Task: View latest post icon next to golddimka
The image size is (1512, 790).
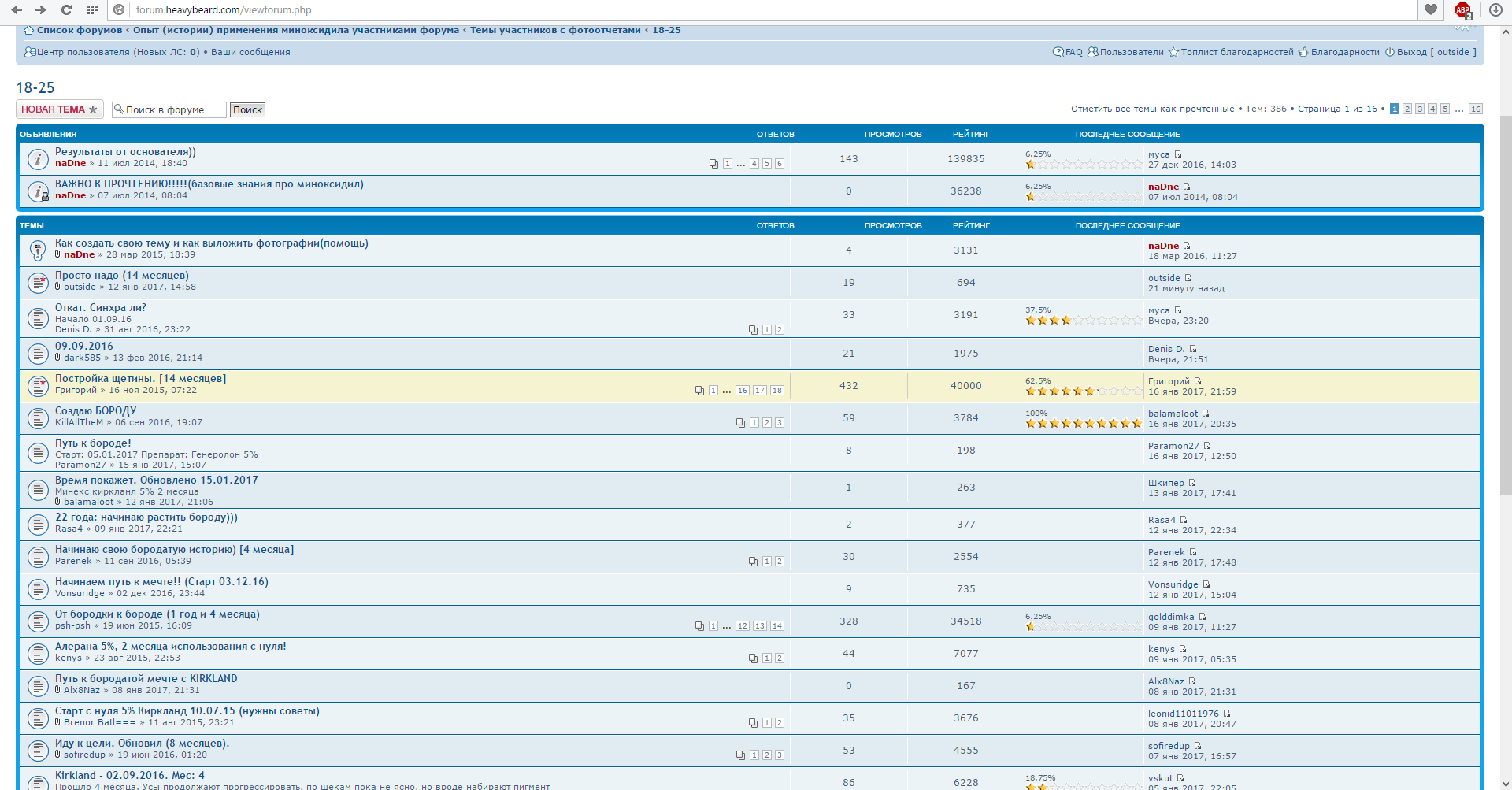Action: tap(1203, 617)
